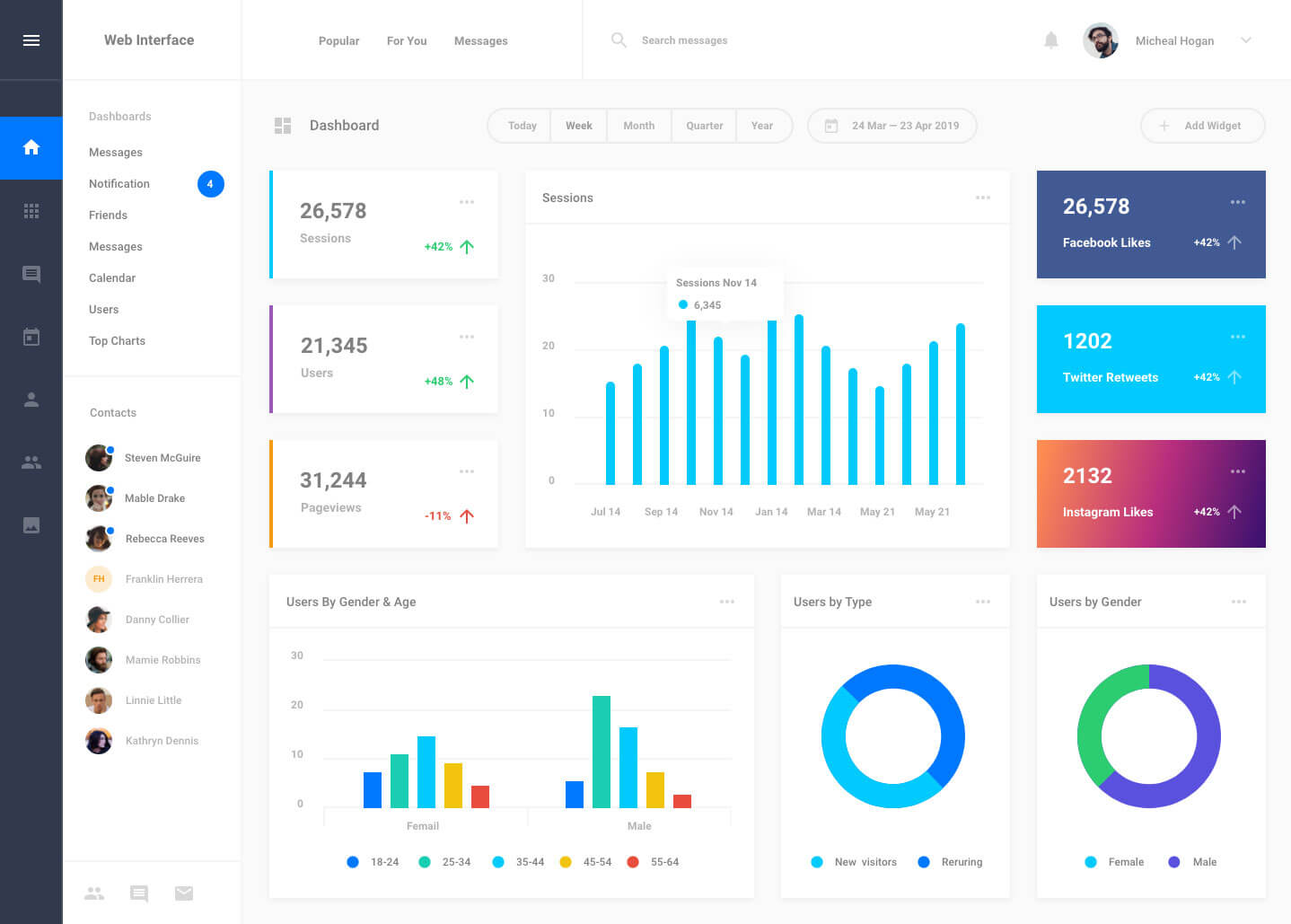
Task: Open Top Charts in the dashboards list
Action: [117, 341]
